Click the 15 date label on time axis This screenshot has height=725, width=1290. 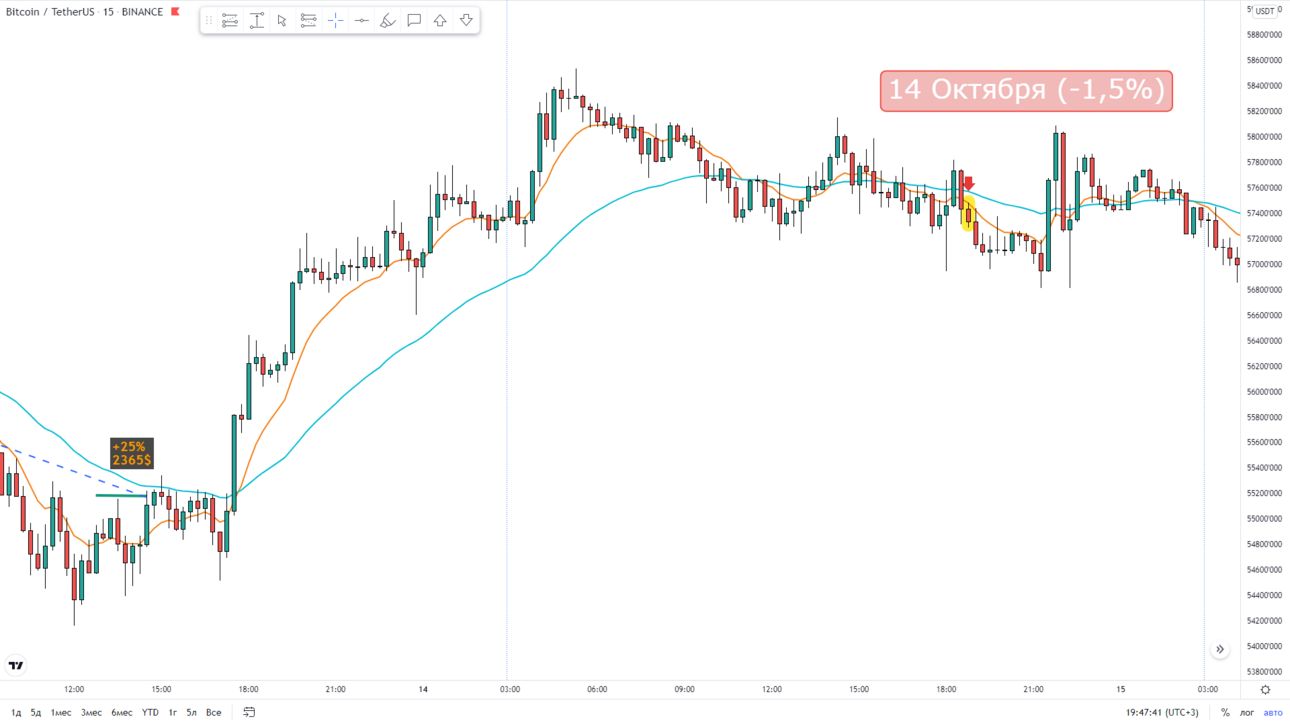(x=1121, y=690)
